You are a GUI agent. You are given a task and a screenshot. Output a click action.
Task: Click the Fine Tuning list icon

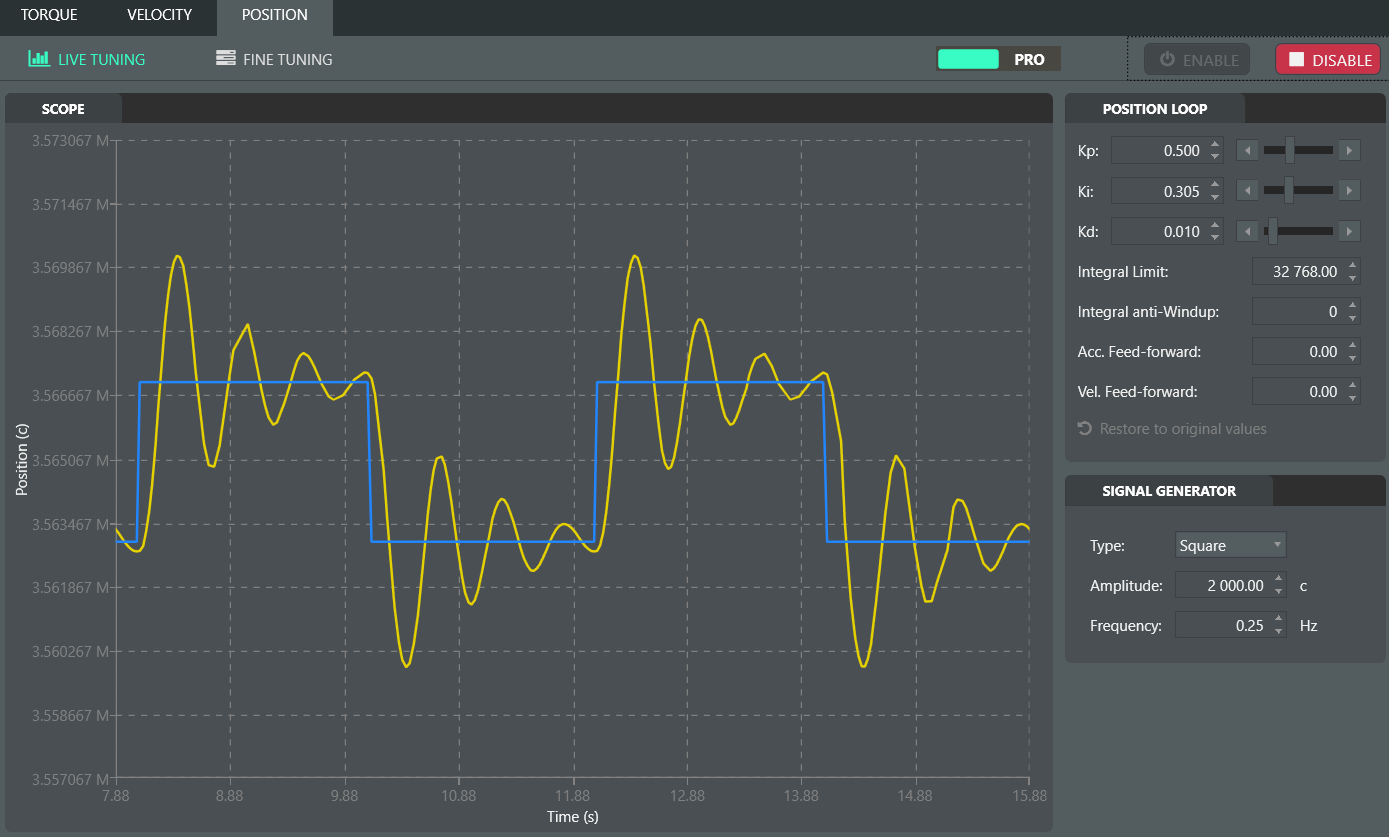tap(226, 59)
